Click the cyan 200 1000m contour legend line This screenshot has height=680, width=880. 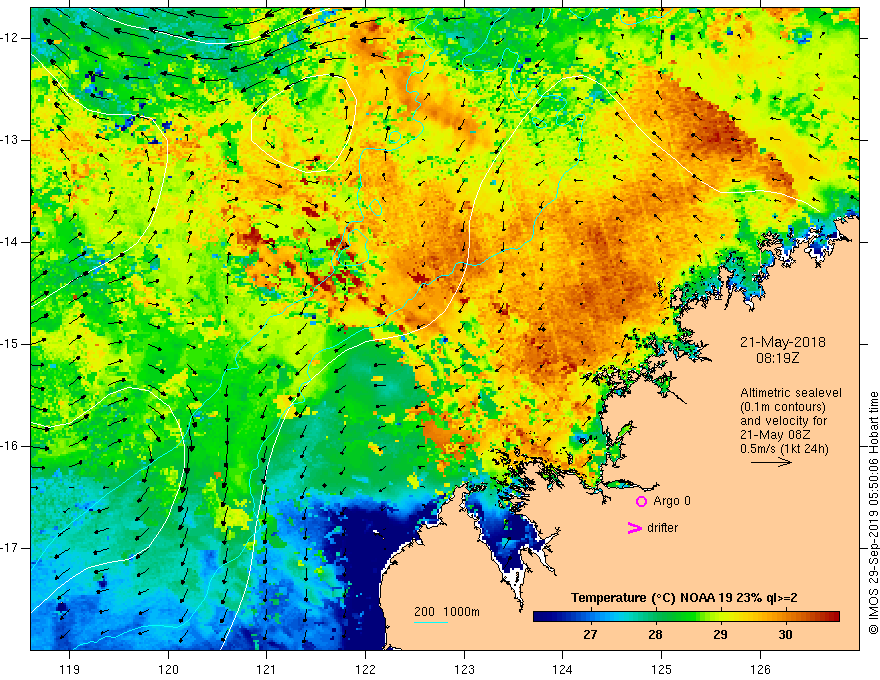(430, 622)
